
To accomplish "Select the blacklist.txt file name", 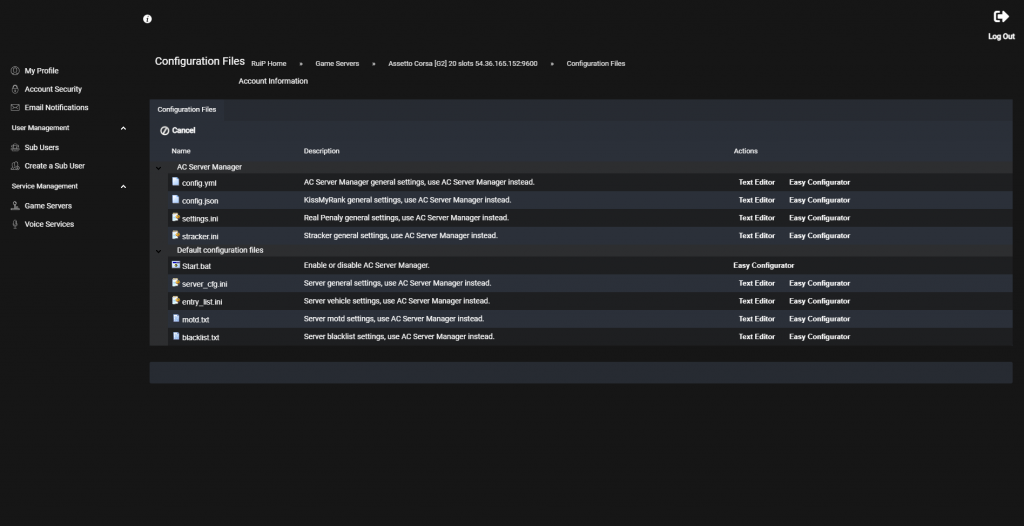I will pyautogui.click(x=200, y=338).
